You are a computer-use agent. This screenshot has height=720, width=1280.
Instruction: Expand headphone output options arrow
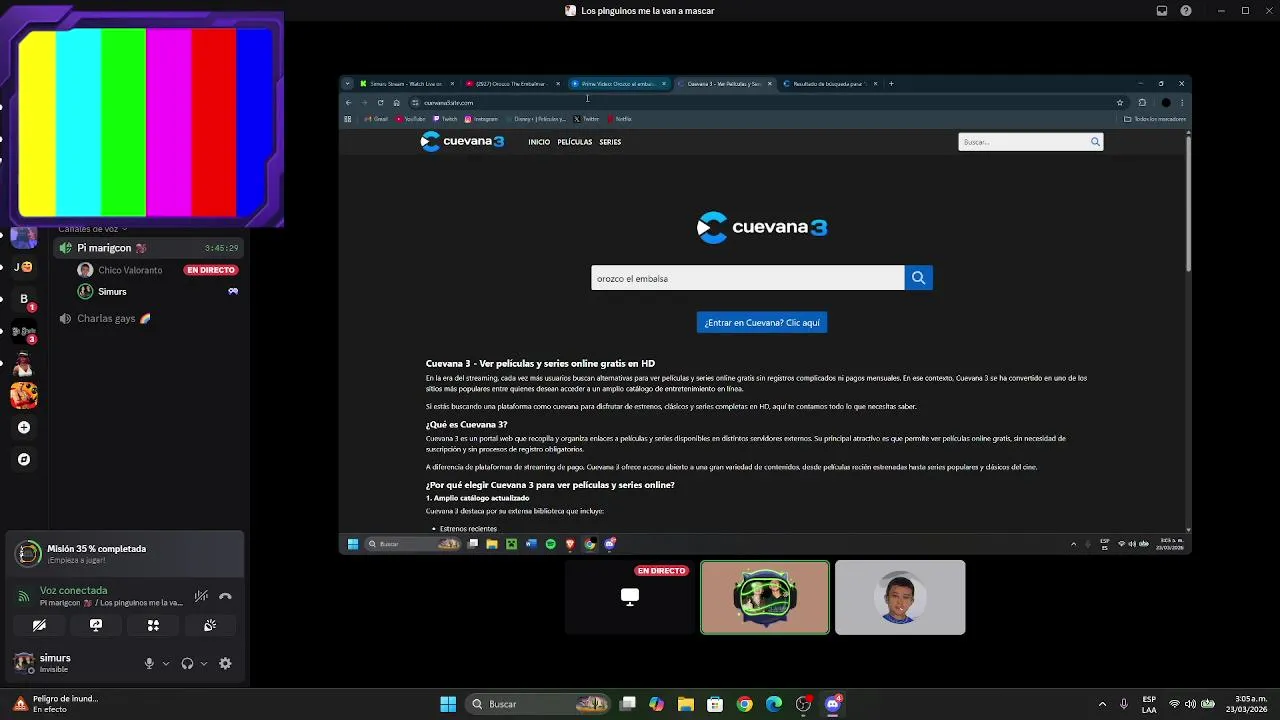point(204,663)
